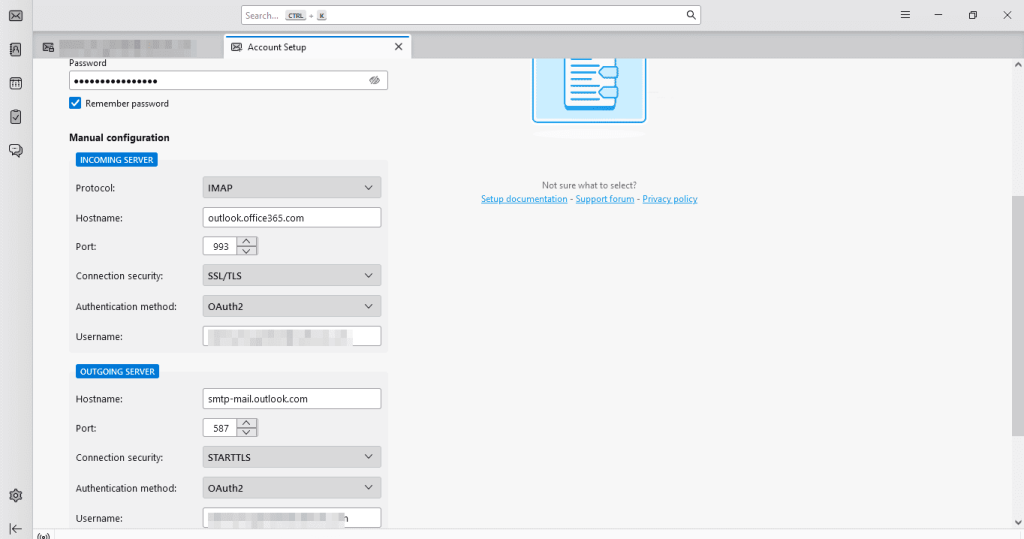The width and height of the screenshot is (1024, 539).
Task: Click the incoming server Username field
Action: click(x=292, y=336)
